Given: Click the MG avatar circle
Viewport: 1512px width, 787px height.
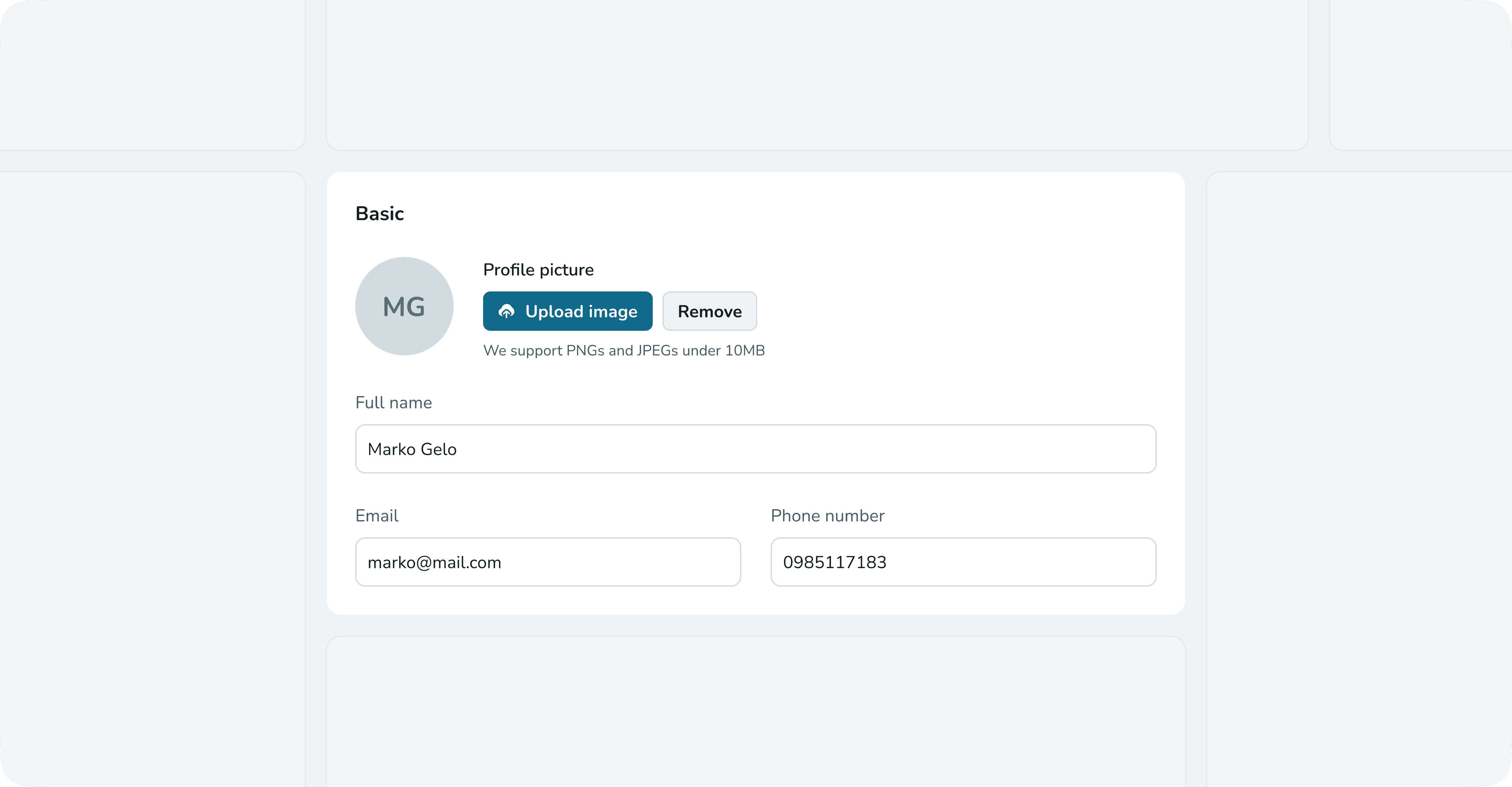Looking at the screenshot, I should point(404,306).
